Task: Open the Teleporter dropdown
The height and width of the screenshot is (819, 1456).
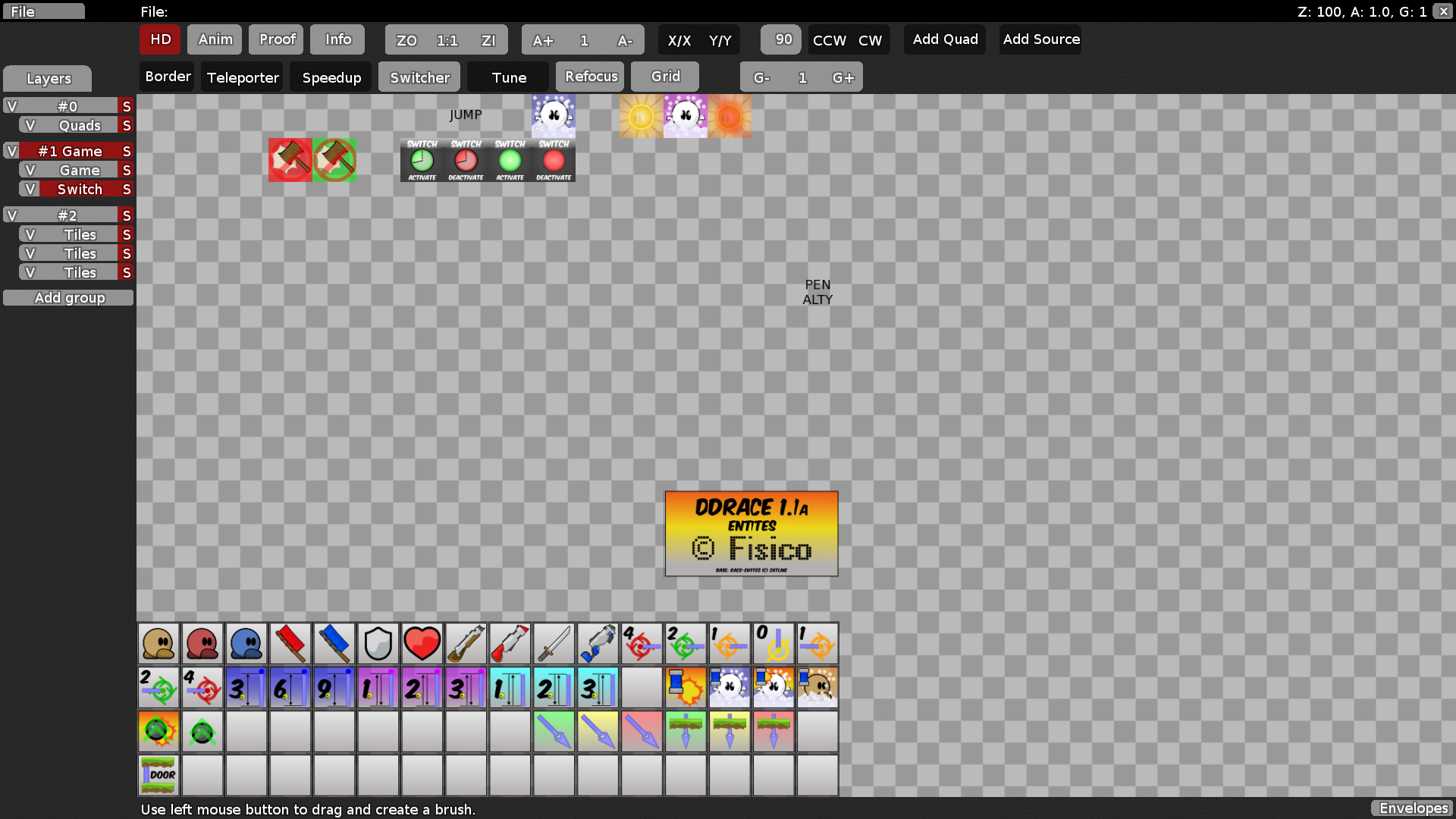Action: pyautogui.click(x=242, y=77)
